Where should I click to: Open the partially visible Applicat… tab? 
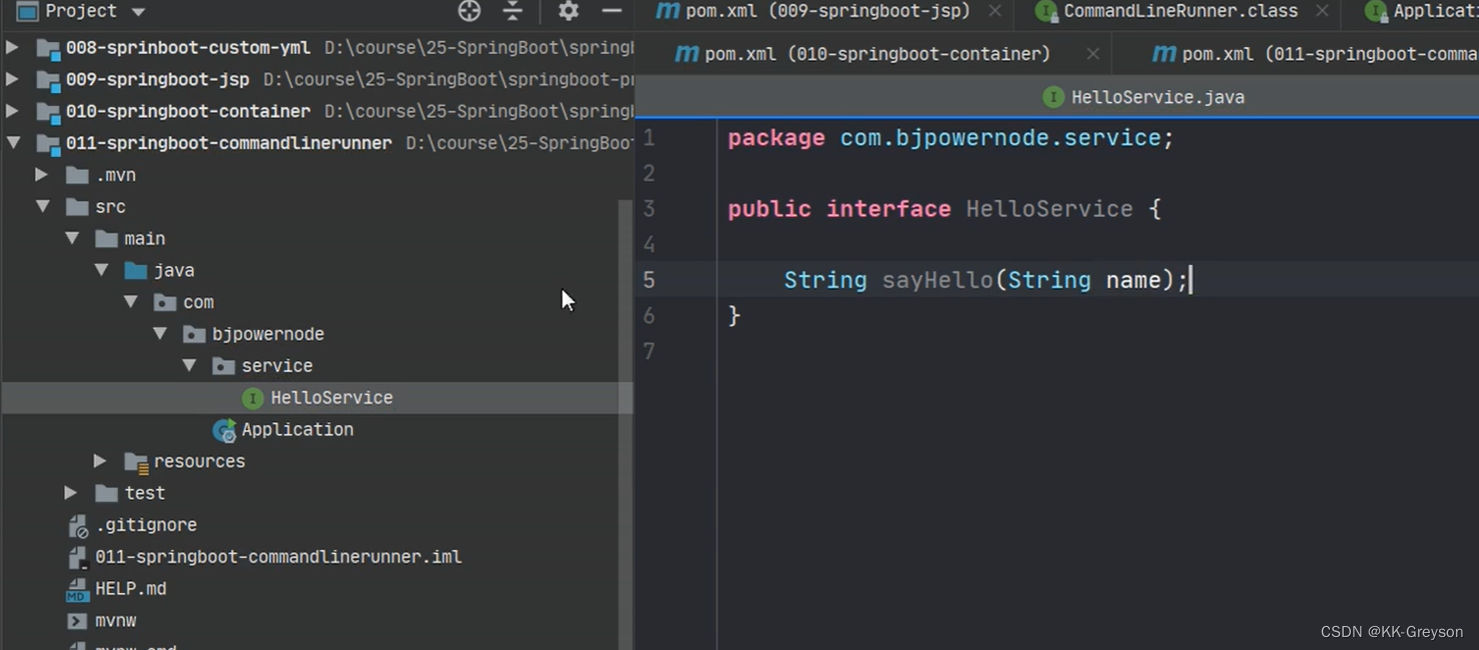pos(1421,12)
